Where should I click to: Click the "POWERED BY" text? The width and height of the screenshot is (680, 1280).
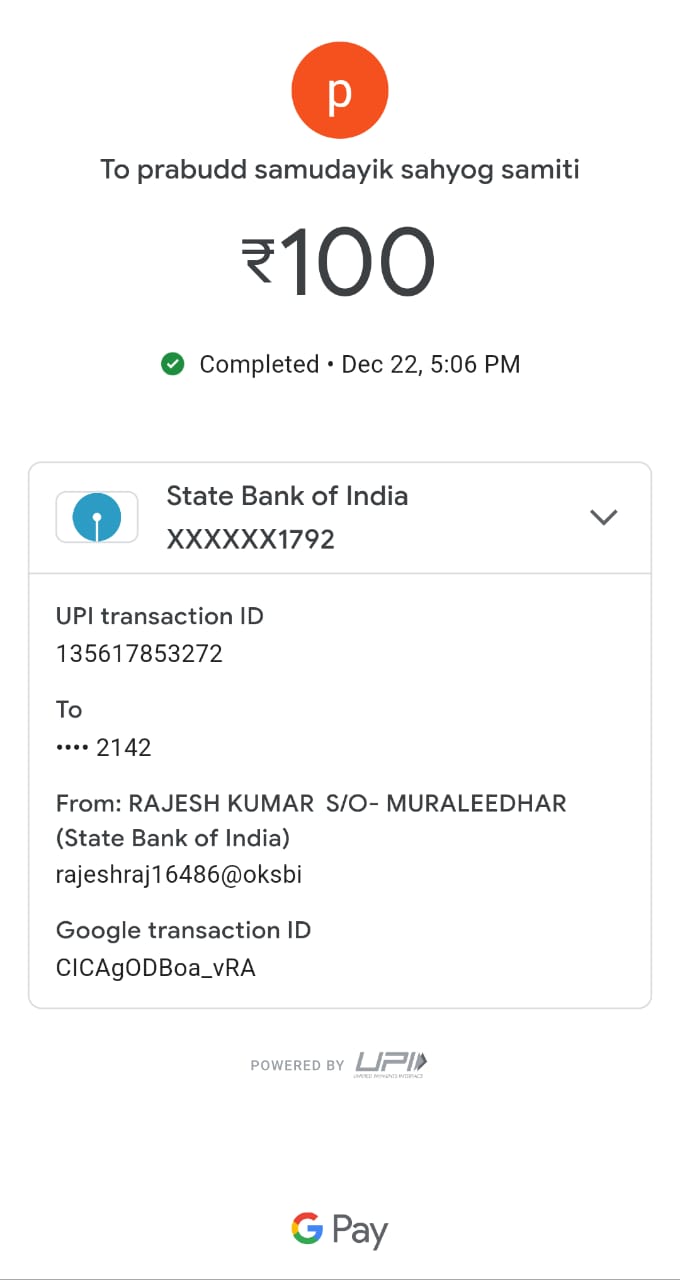[297, 1065]
